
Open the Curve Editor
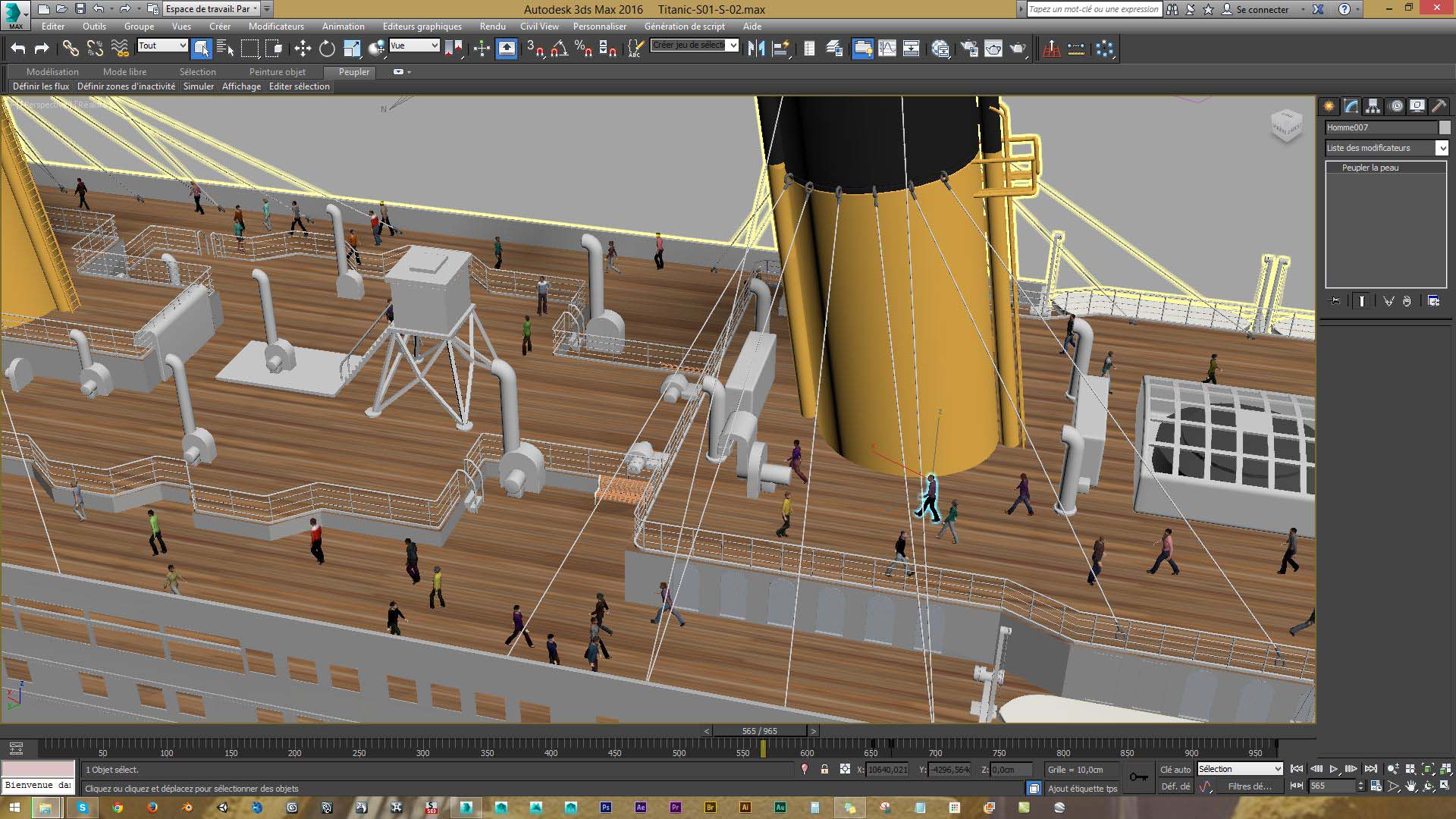[887, 49]
